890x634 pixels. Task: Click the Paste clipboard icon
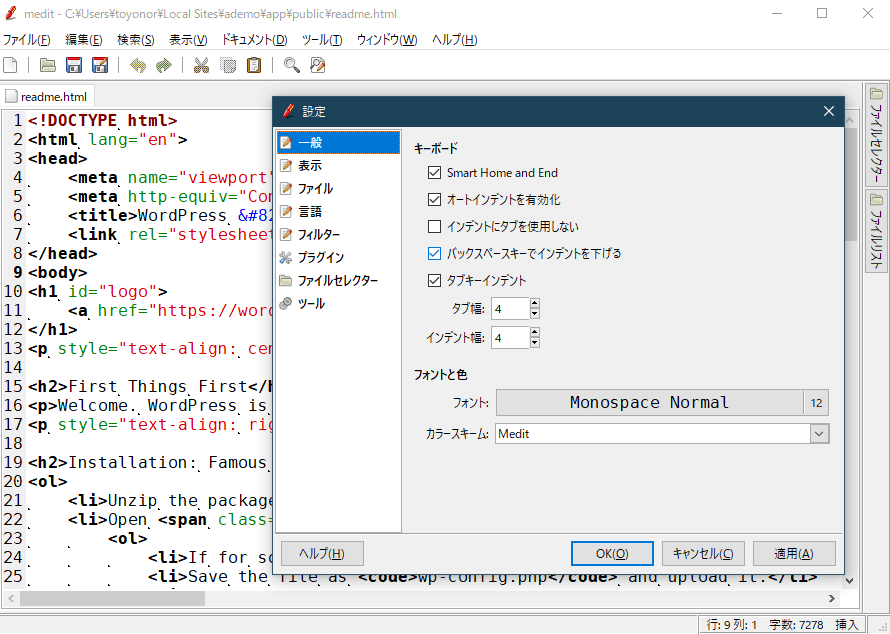[x=254, y=65]
